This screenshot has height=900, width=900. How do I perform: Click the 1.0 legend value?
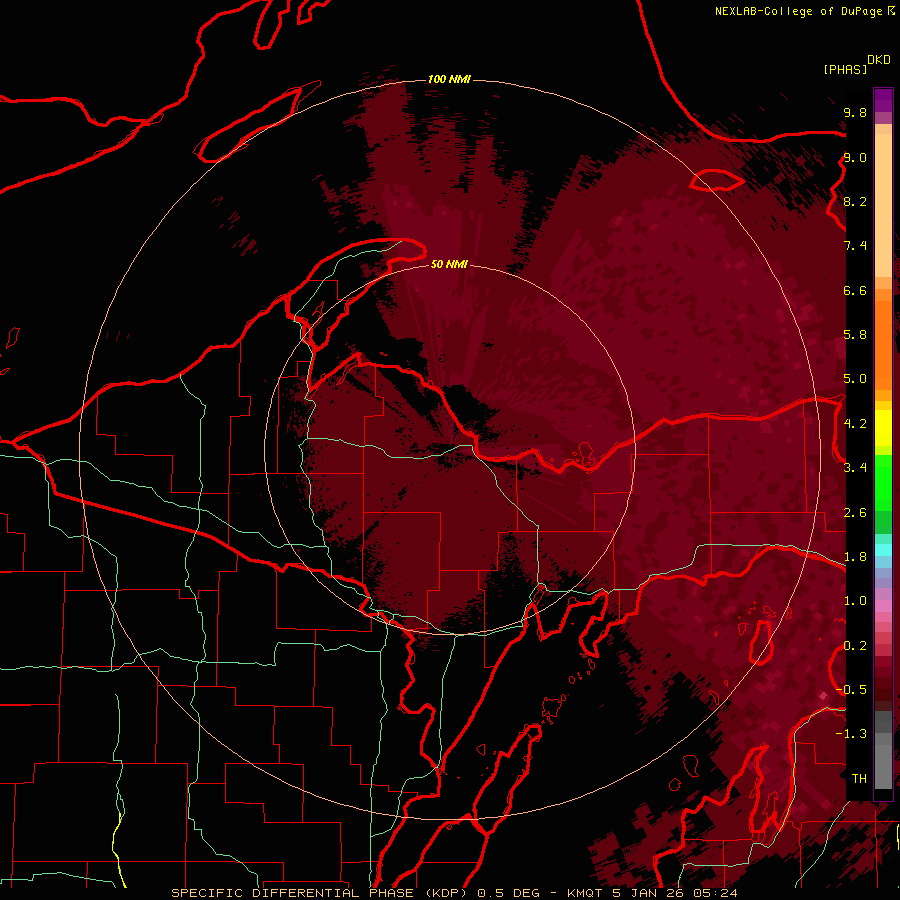click(x=855, y=601)
